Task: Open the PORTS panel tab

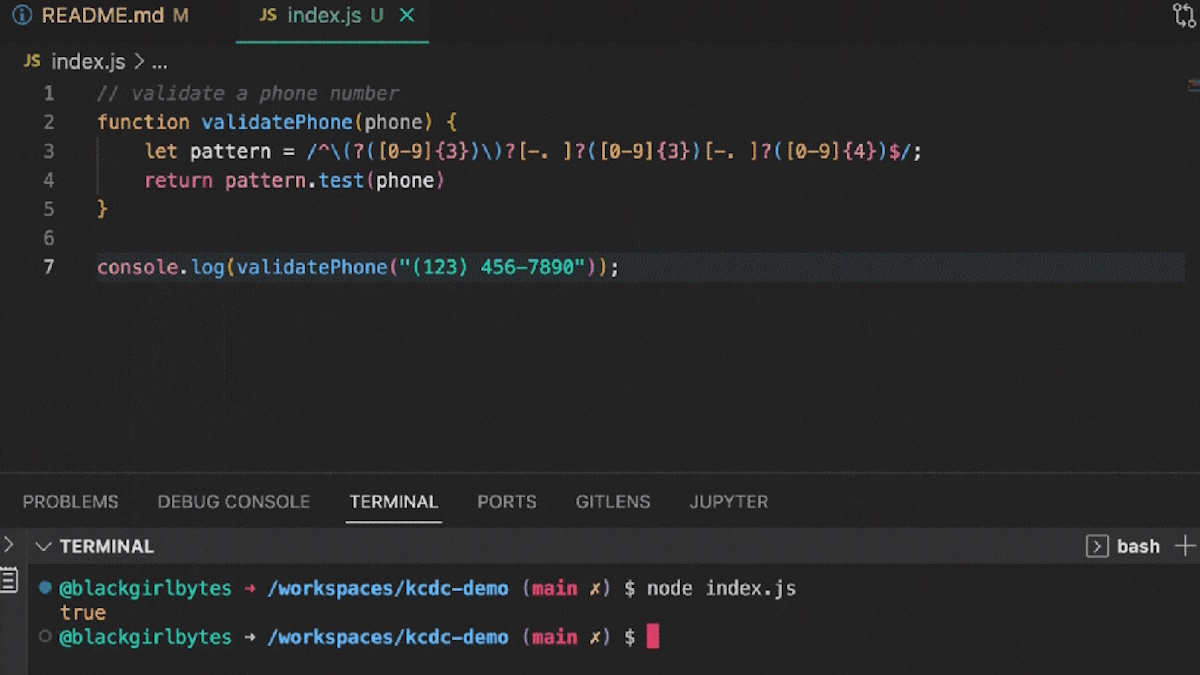Action: tap(506, 502)
